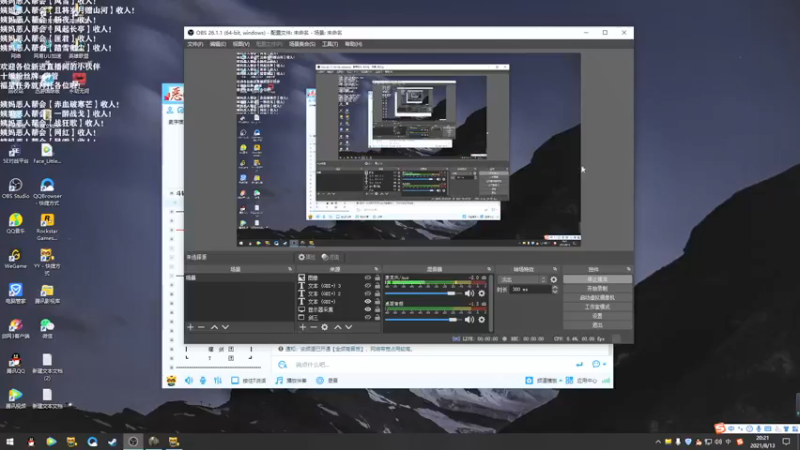
Task: Adjust transition duration stepper arrows
Action: [555, 289]
